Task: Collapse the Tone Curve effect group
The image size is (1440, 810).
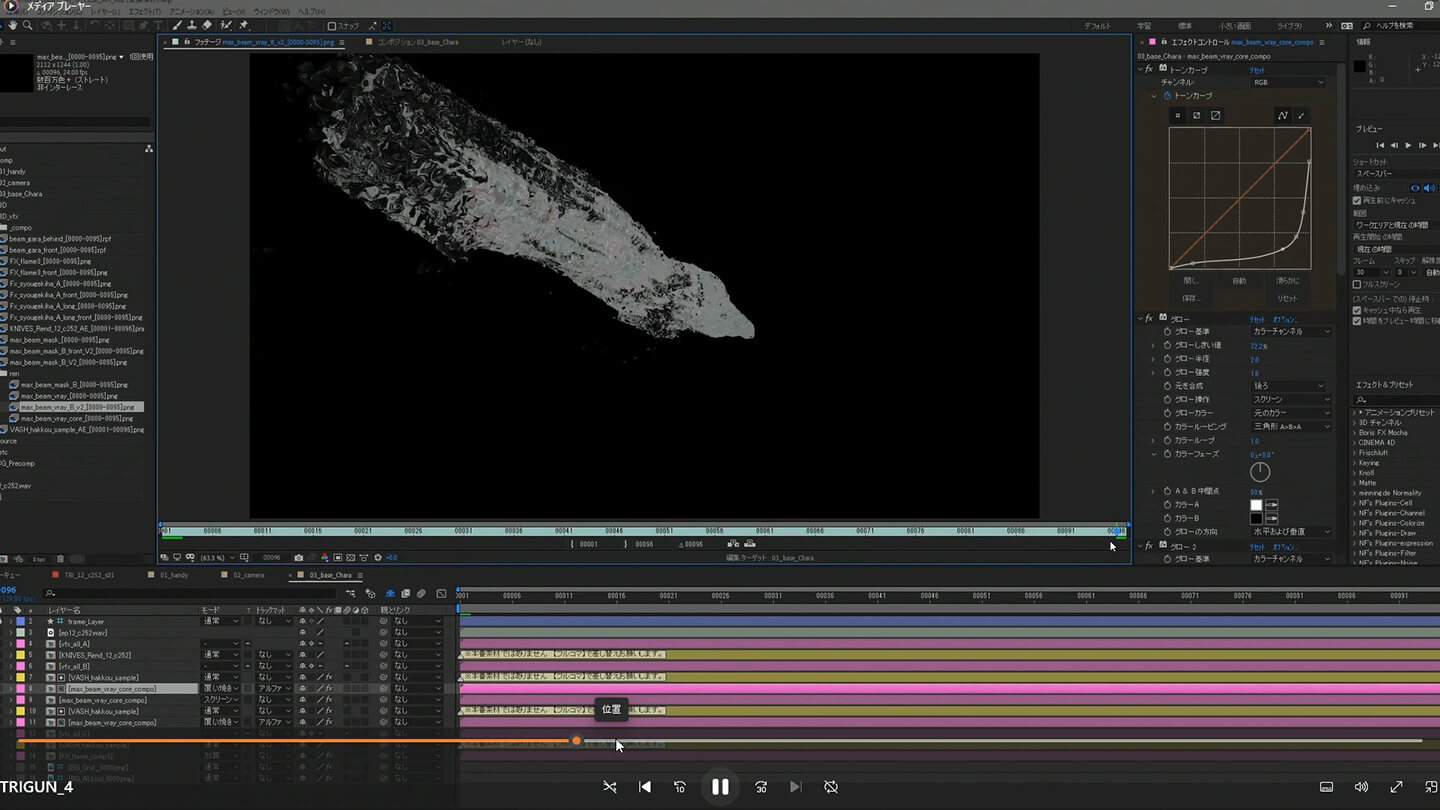Action: (1141, 70)
